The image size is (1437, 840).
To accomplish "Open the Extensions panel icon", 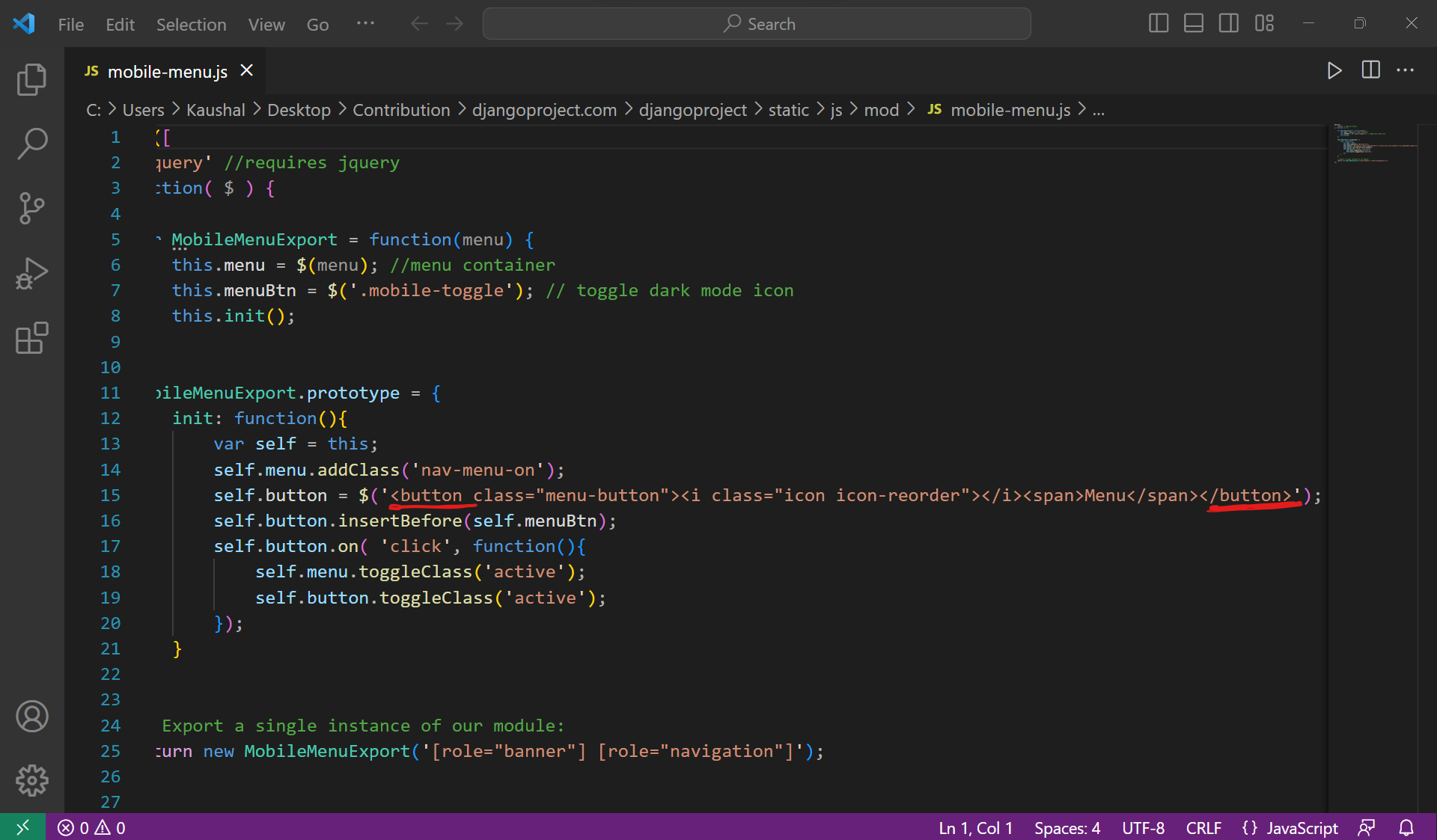I will click(31, 339).
